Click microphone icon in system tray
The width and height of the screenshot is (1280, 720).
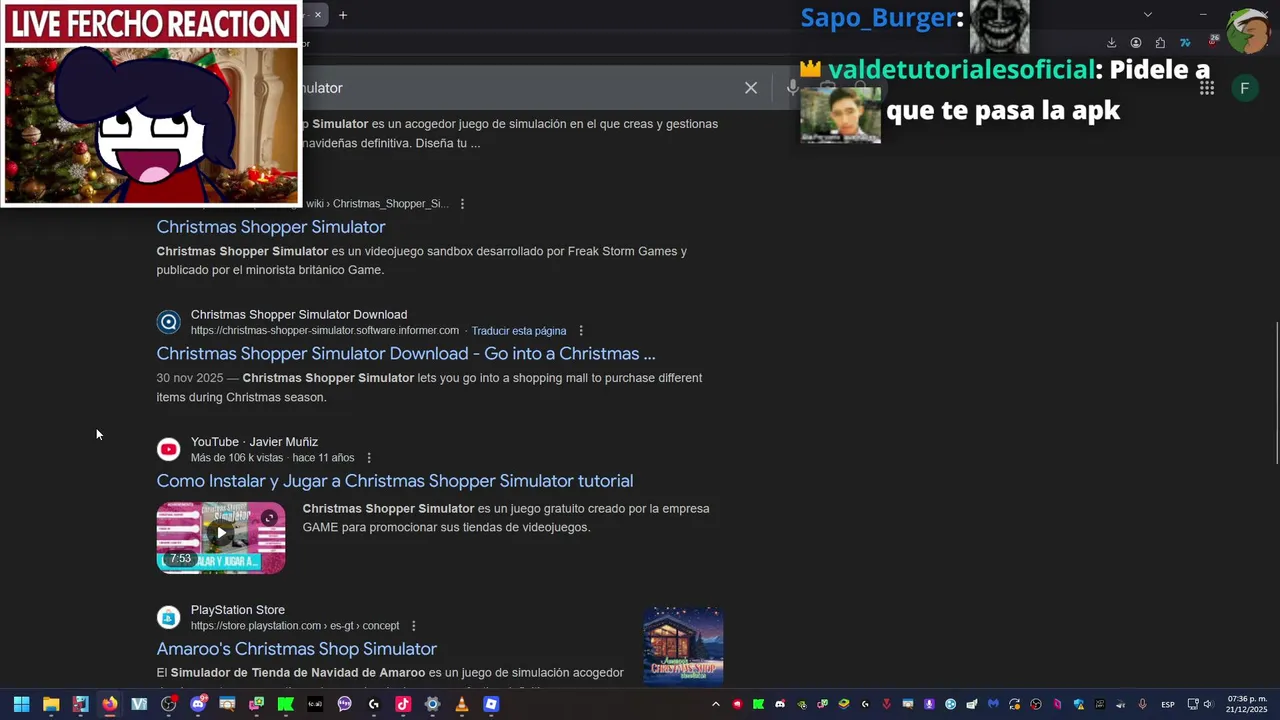tap(1142, 704)
